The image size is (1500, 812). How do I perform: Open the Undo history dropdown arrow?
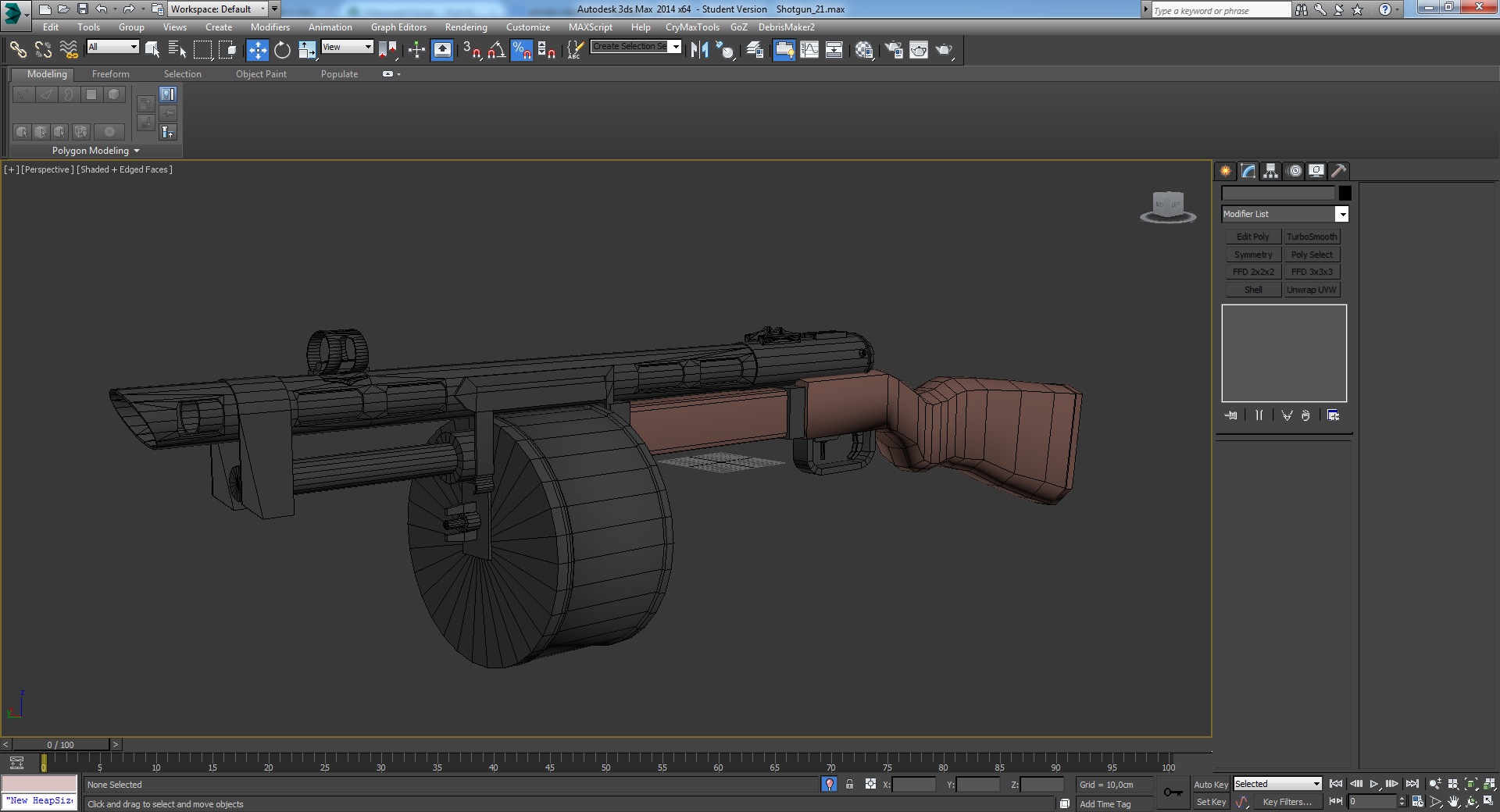pos(115,9)
